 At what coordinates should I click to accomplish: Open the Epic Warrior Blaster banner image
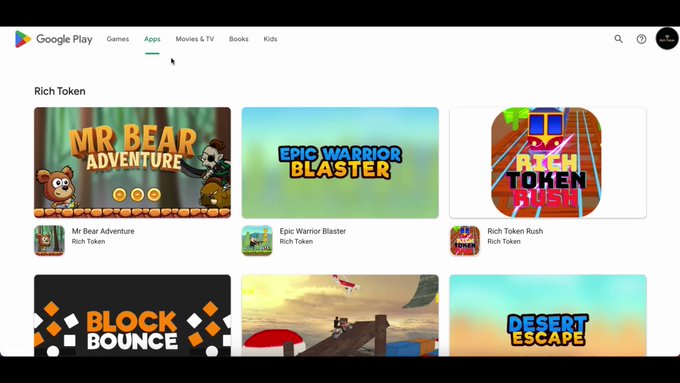click(340, 163)
